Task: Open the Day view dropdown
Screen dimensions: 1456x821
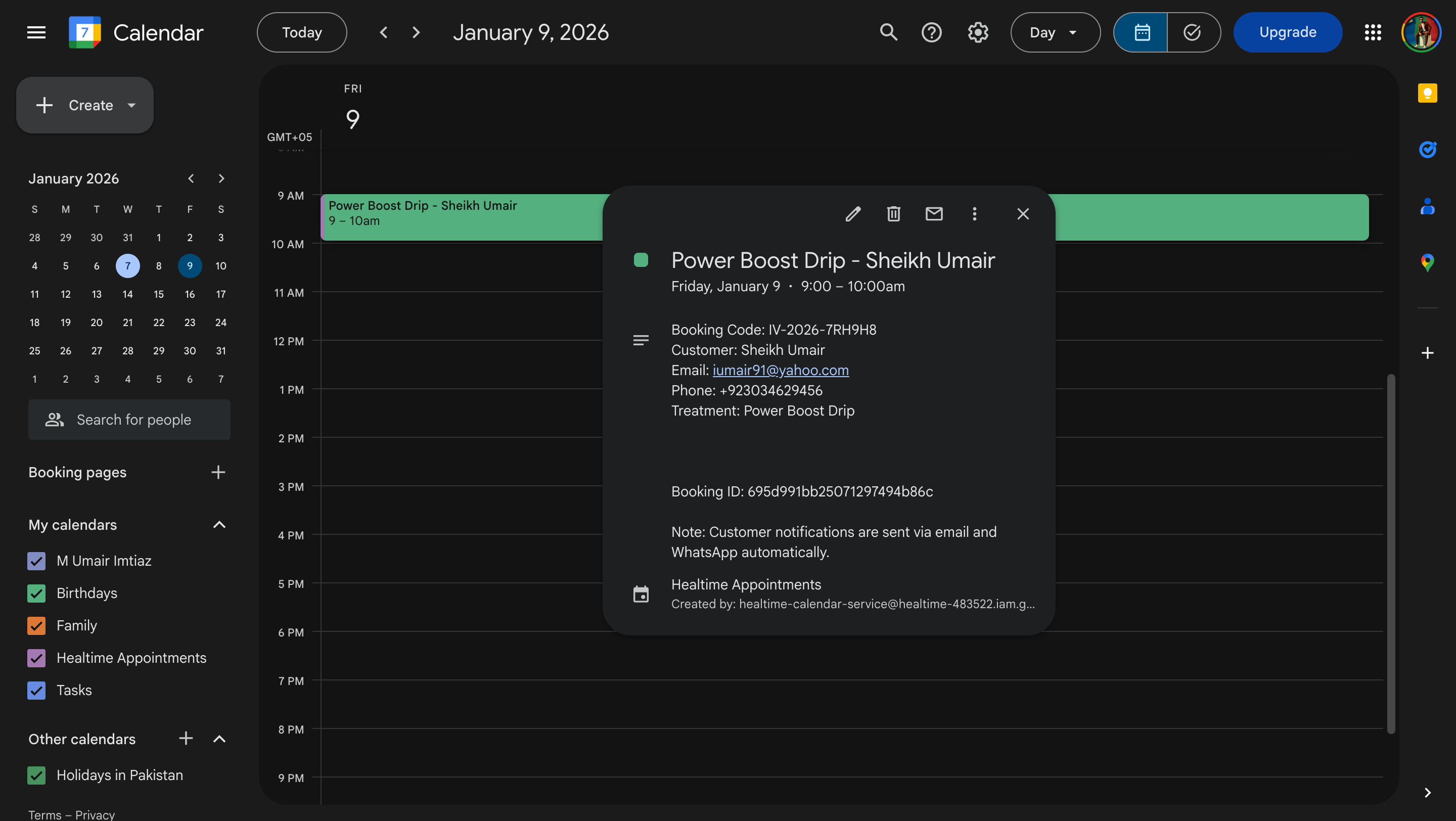Action: tap(1055, 32)
